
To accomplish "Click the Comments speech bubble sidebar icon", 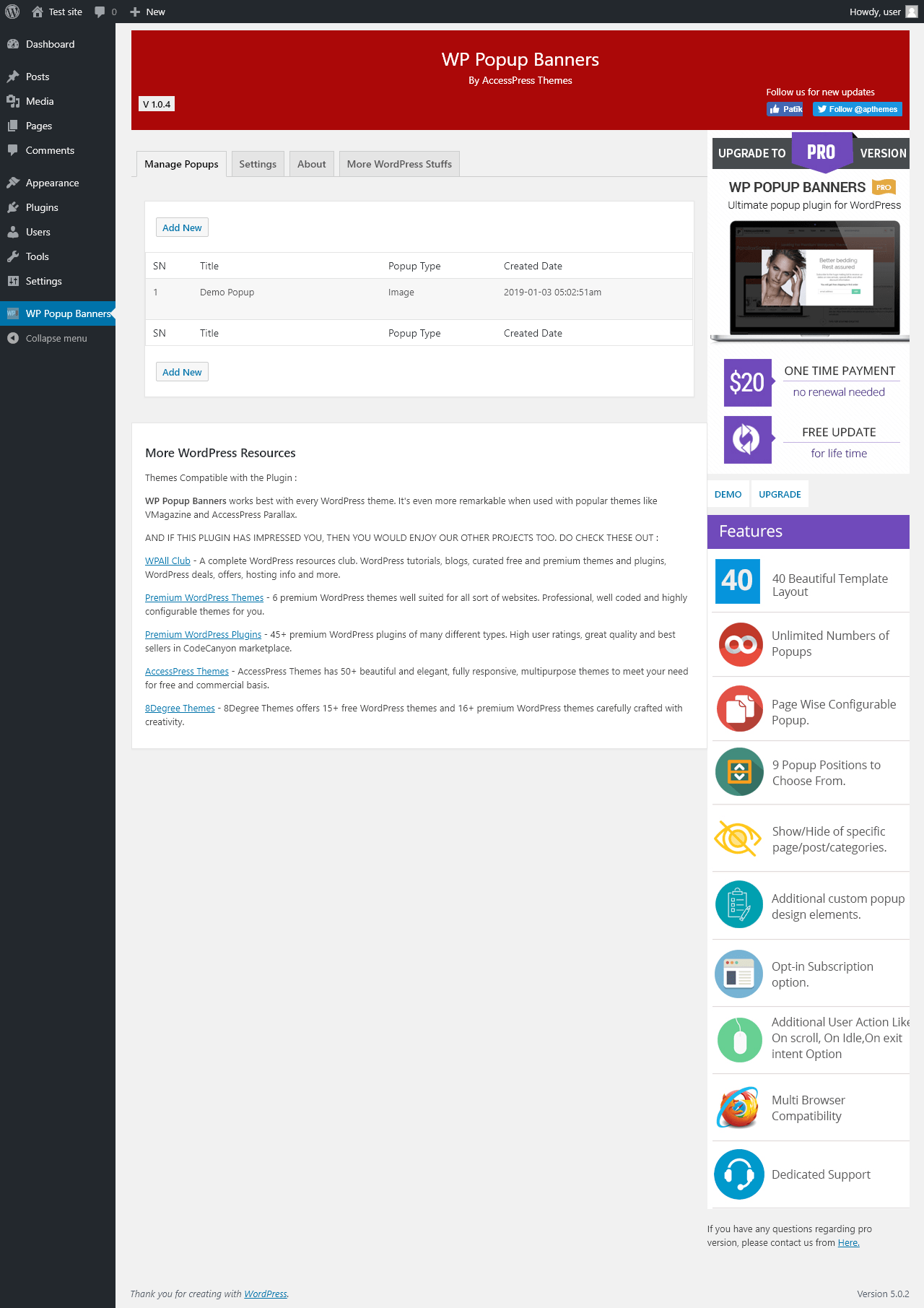I will coord(13,150).
